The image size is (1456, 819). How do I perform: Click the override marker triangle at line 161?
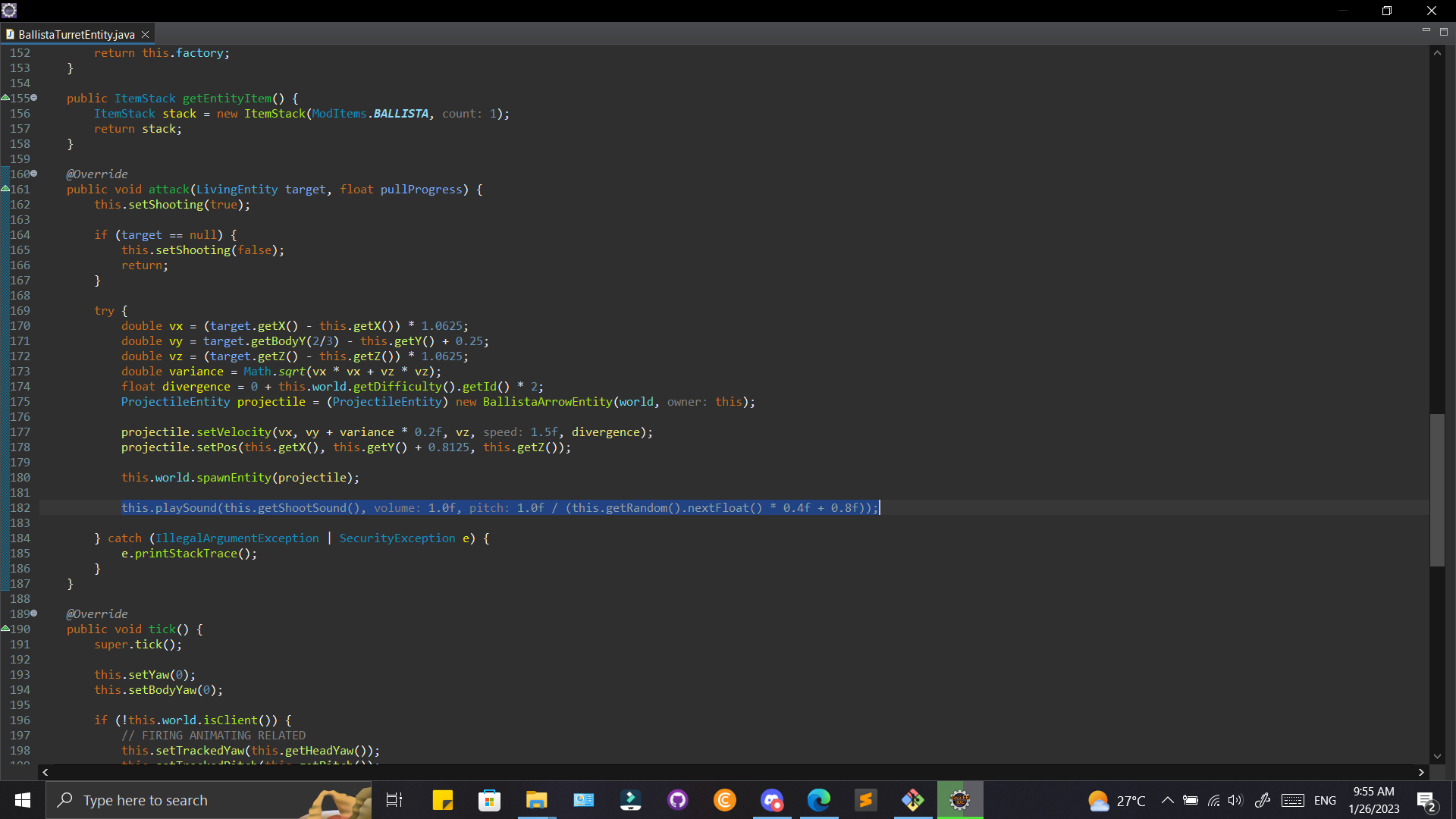(5, 189)
